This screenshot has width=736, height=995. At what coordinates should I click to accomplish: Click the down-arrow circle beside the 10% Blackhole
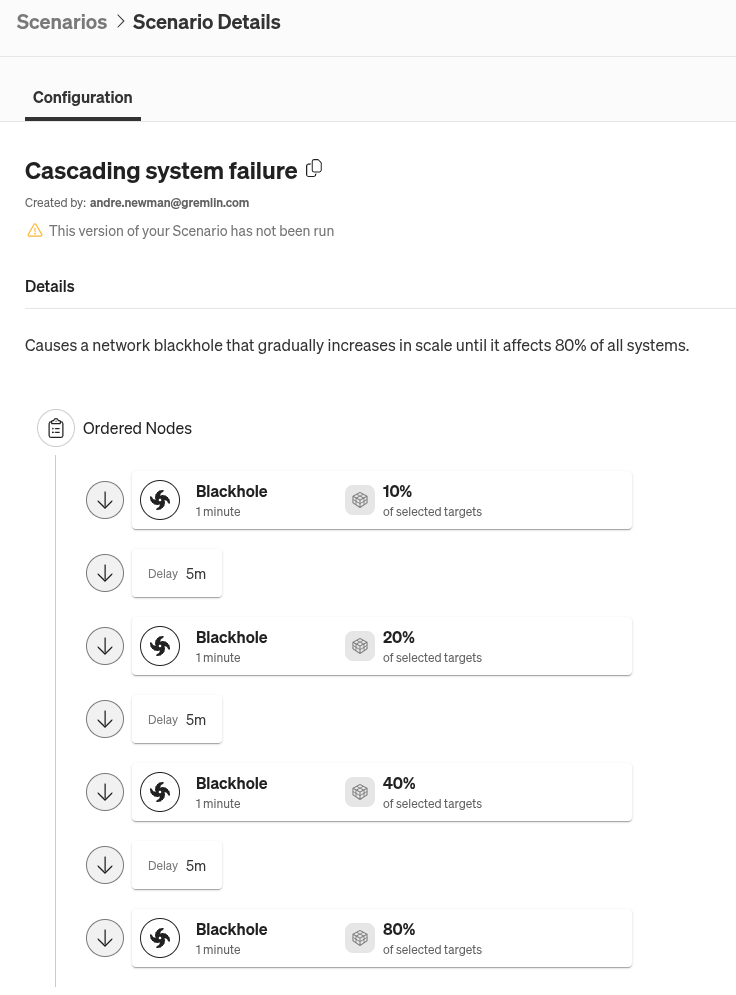(x=105, y=500)
